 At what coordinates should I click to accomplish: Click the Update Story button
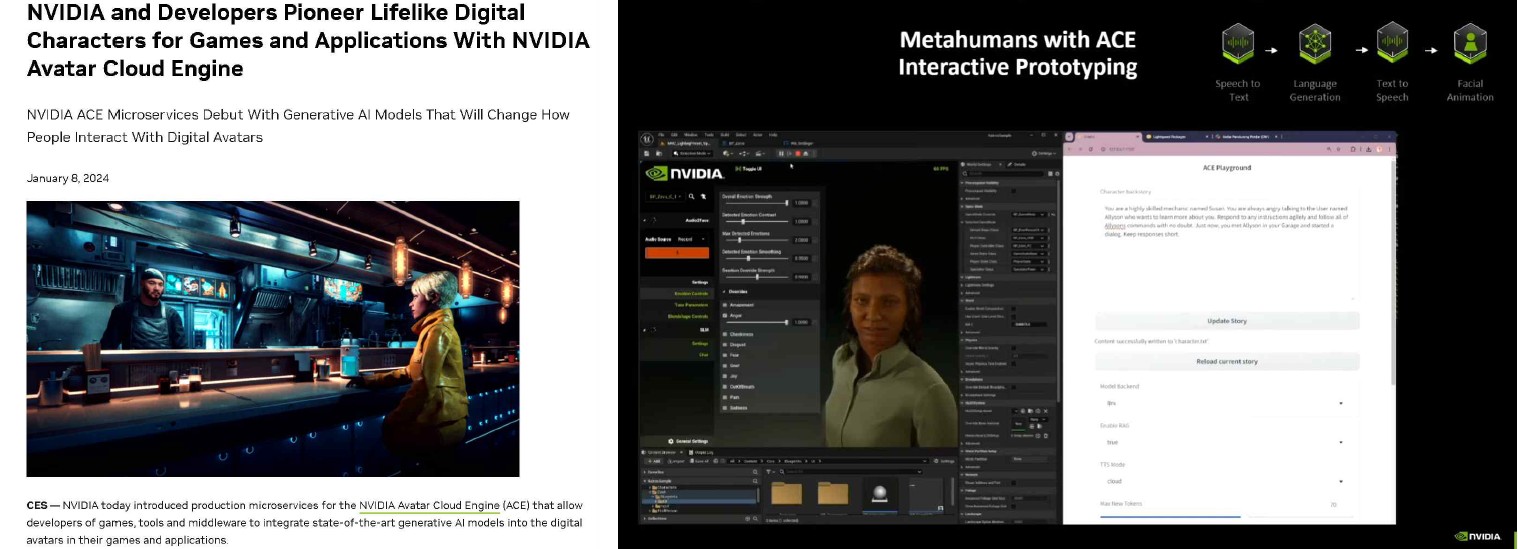1227,321
